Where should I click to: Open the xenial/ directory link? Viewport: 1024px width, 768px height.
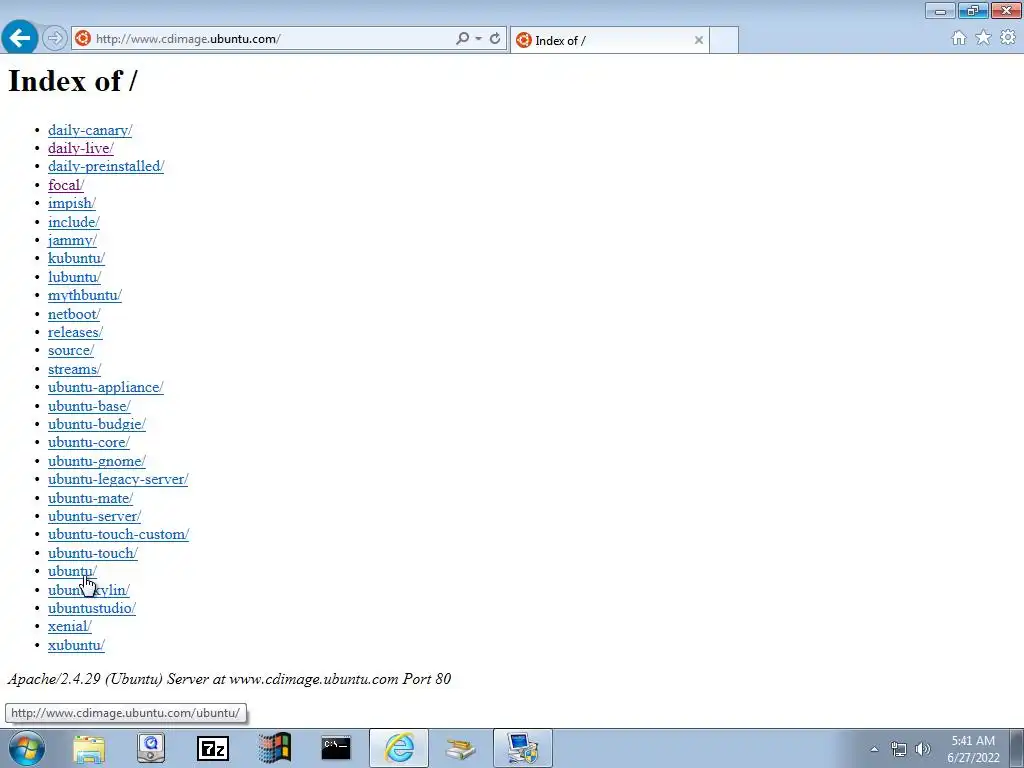pyautogui.click(x=70, y=627)
